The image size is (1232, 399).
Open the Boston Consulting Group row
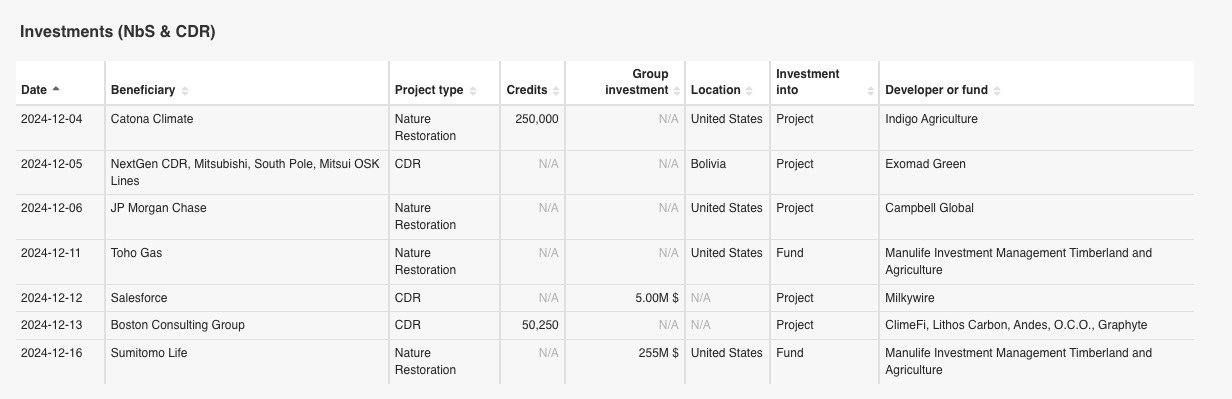[605, 325]
